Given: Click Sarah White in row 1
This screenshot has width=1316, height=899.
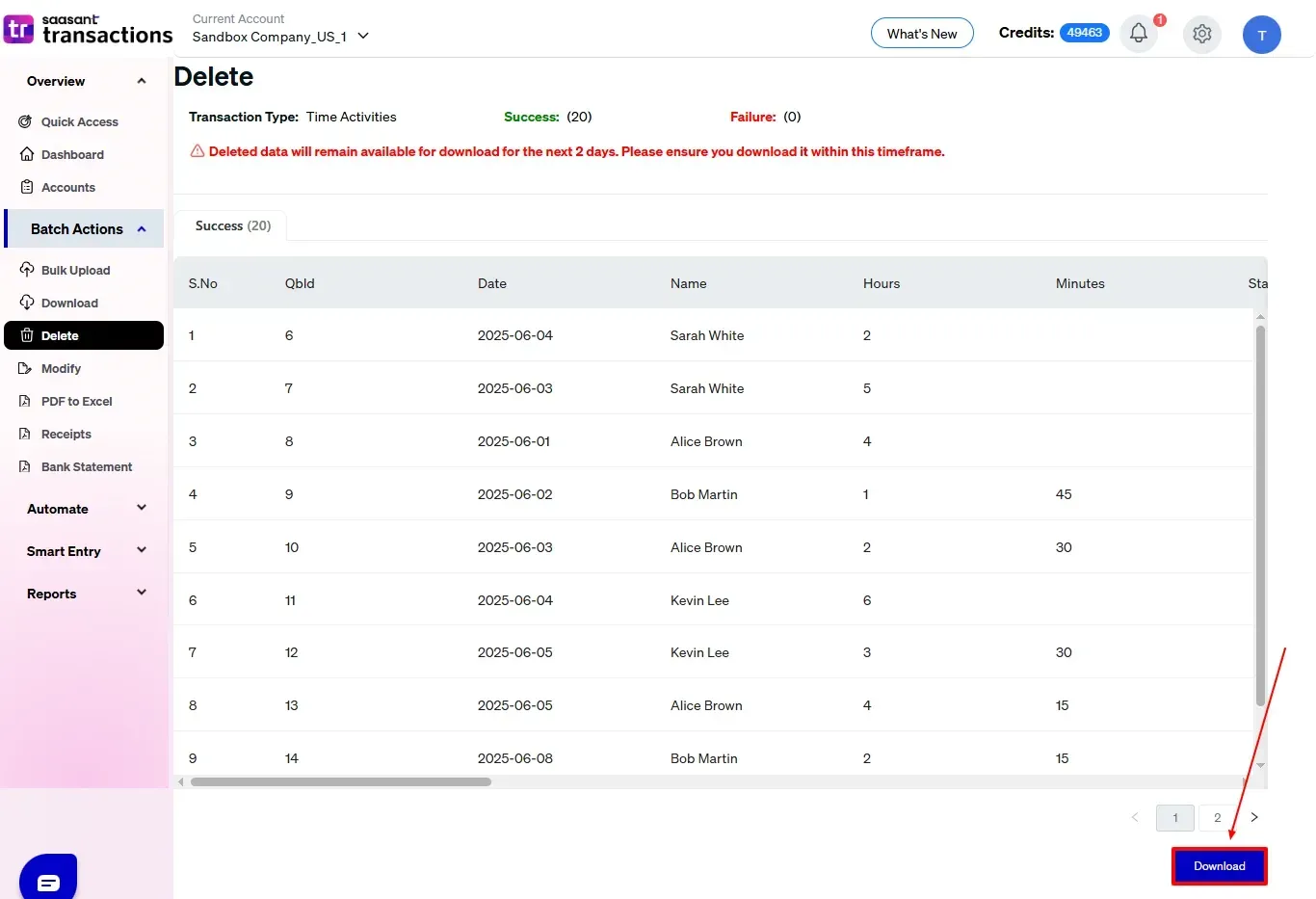Looking at the screenshot, I should pos(707,335).
